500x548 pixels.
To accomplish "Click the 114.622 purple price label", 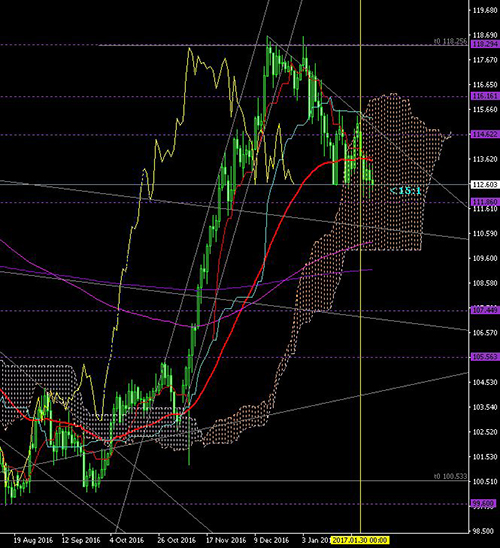I will (485, 134).
